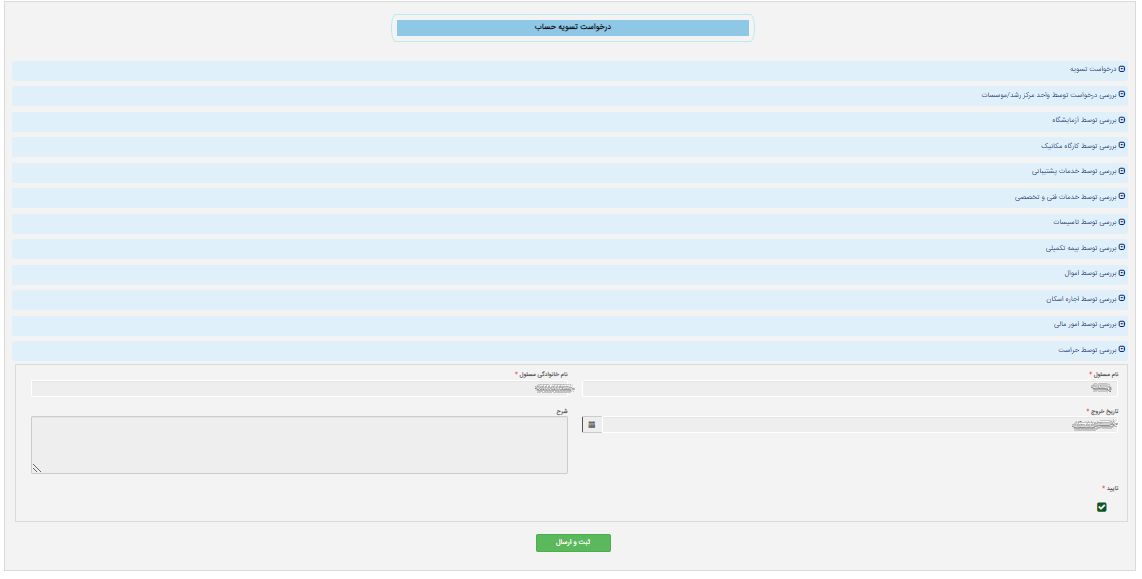Click the icon beside بررسی توسط تاسیسات
The height and width of the screenshot is (579, 1142).
pos(1121,222)
